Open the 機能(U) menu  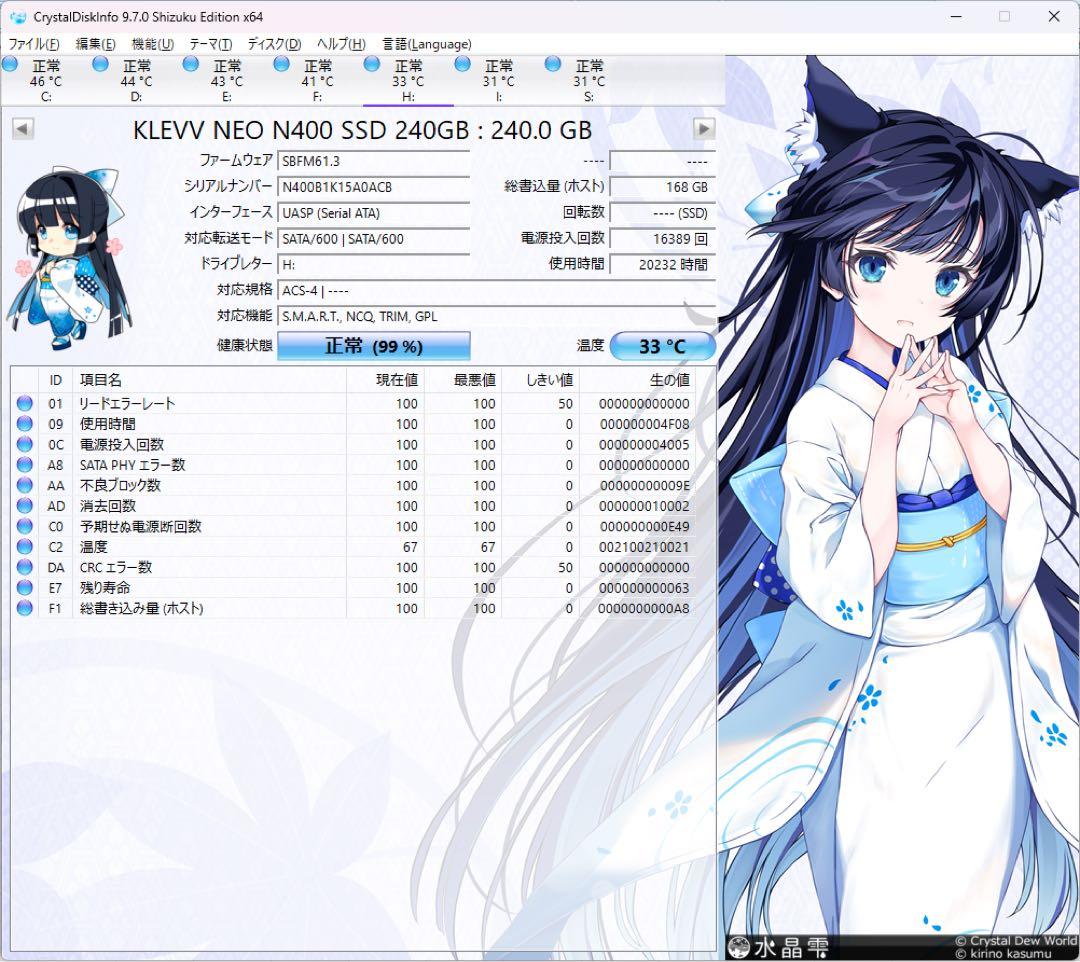point(152,44)
